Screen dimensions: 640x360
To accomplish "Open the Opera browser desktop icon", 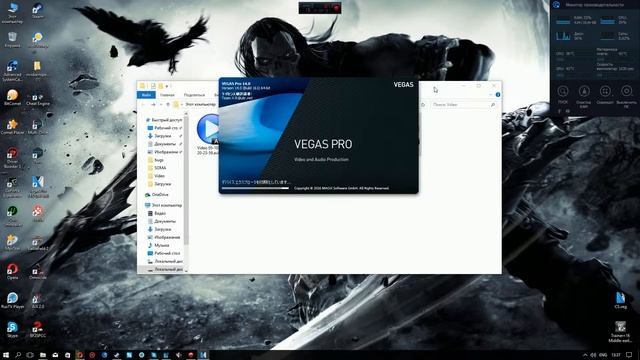I will (12, 271).
